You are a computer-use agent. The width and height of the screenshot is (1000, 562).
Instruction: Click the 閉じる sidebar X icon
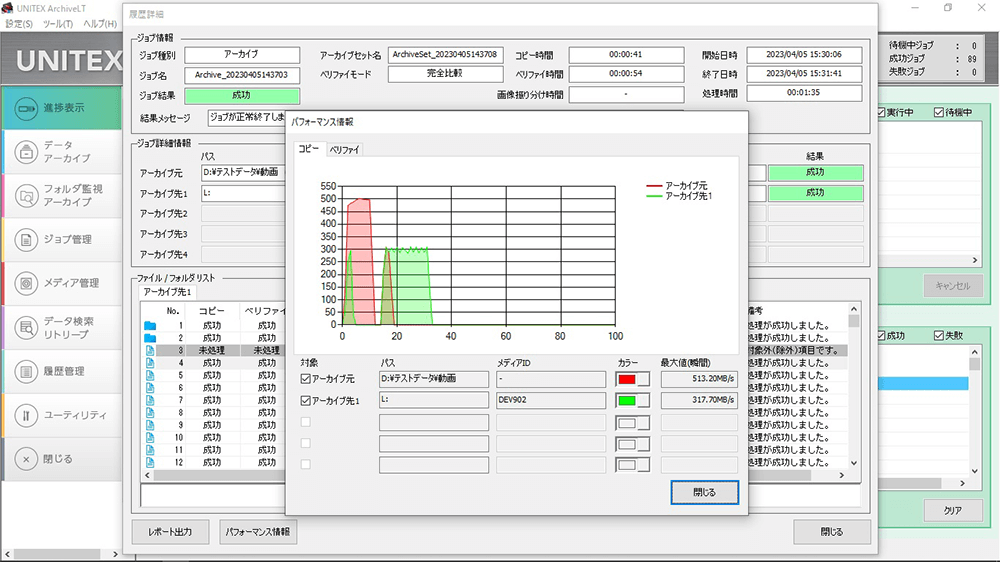coord(26,459)
